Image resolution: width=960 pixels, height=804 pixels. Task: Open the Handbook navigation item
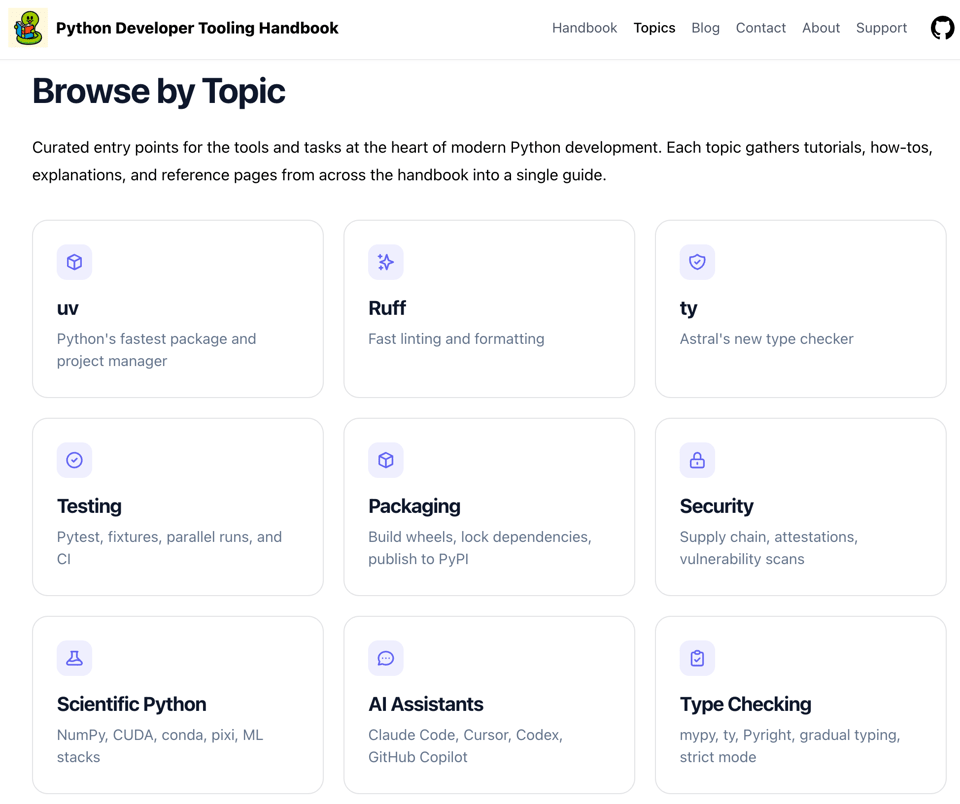point(584,28)
